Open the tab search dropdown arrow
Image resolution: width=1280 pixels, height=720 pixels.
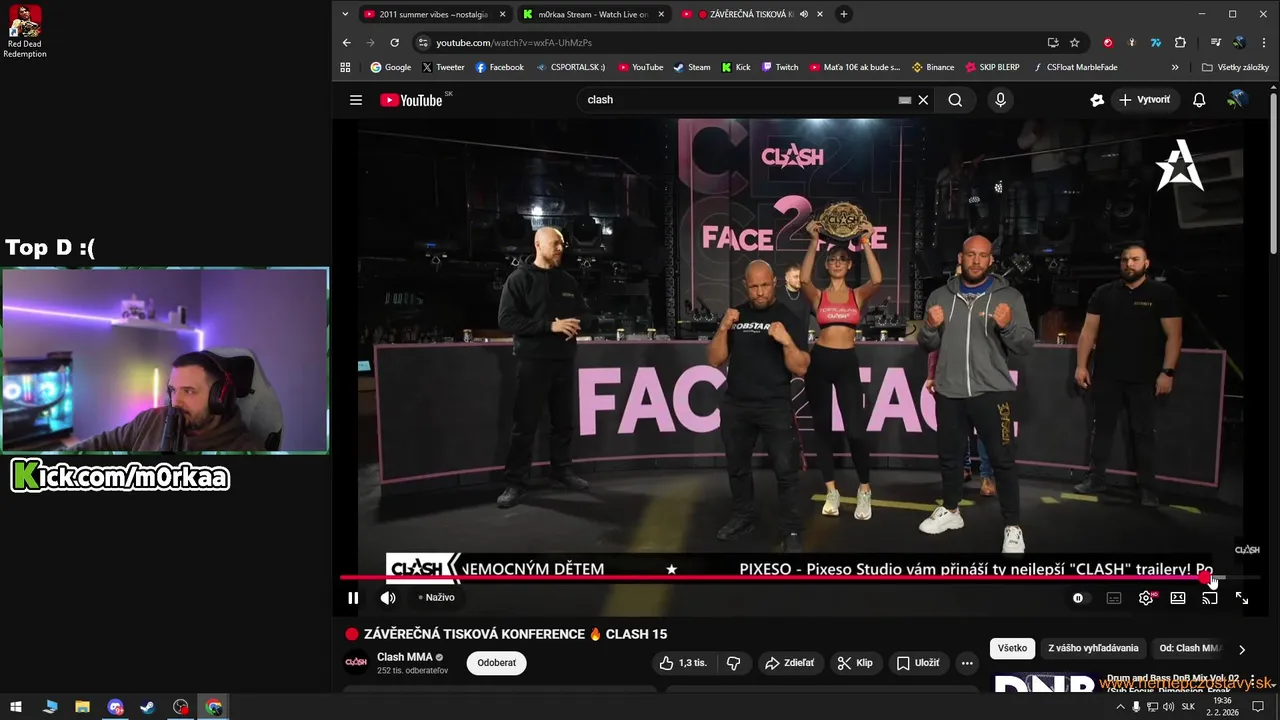345,14
